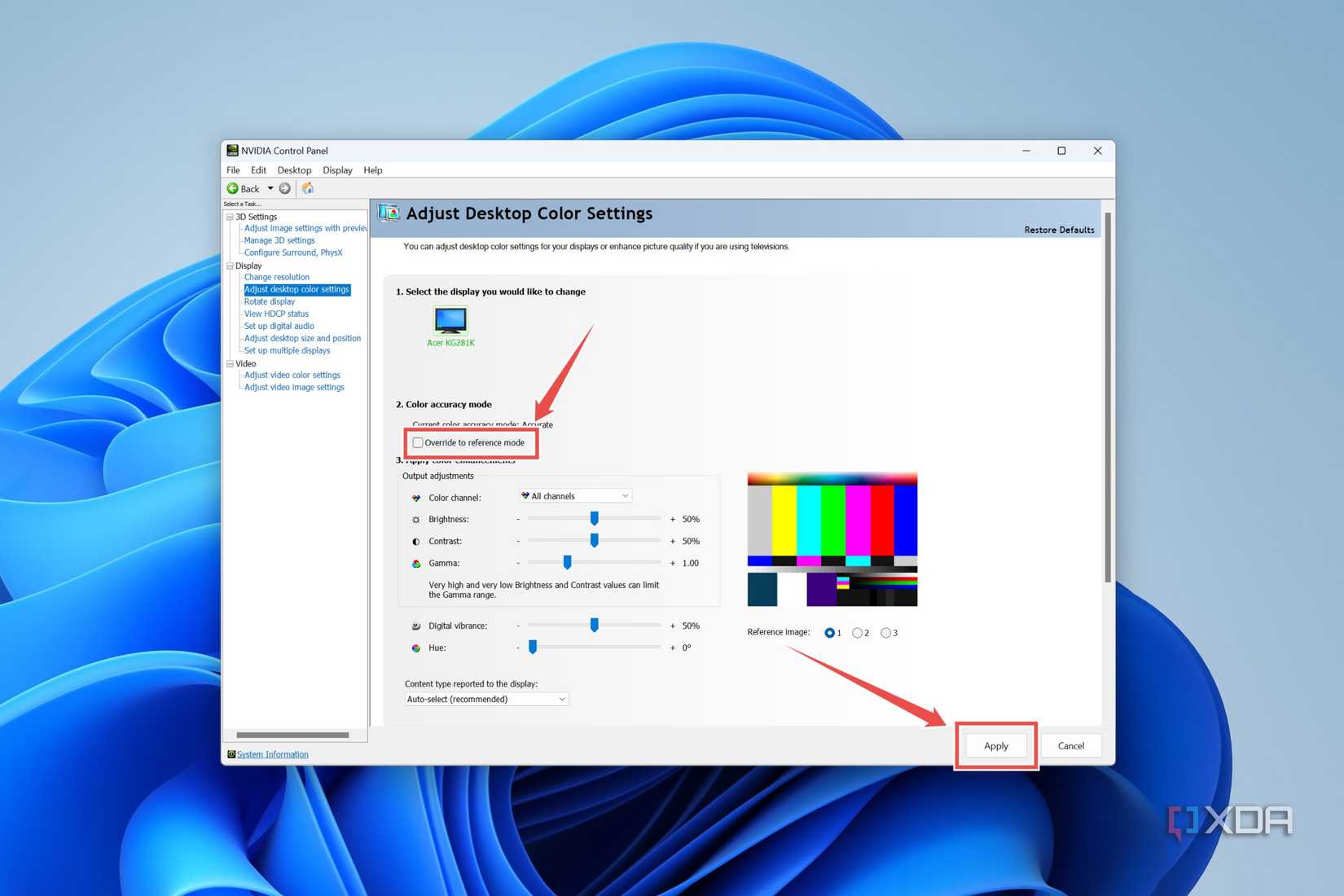Select the Change resolution task
Image resolution: width=1344 pixels, height=896 pixels.
click(276, 277)
